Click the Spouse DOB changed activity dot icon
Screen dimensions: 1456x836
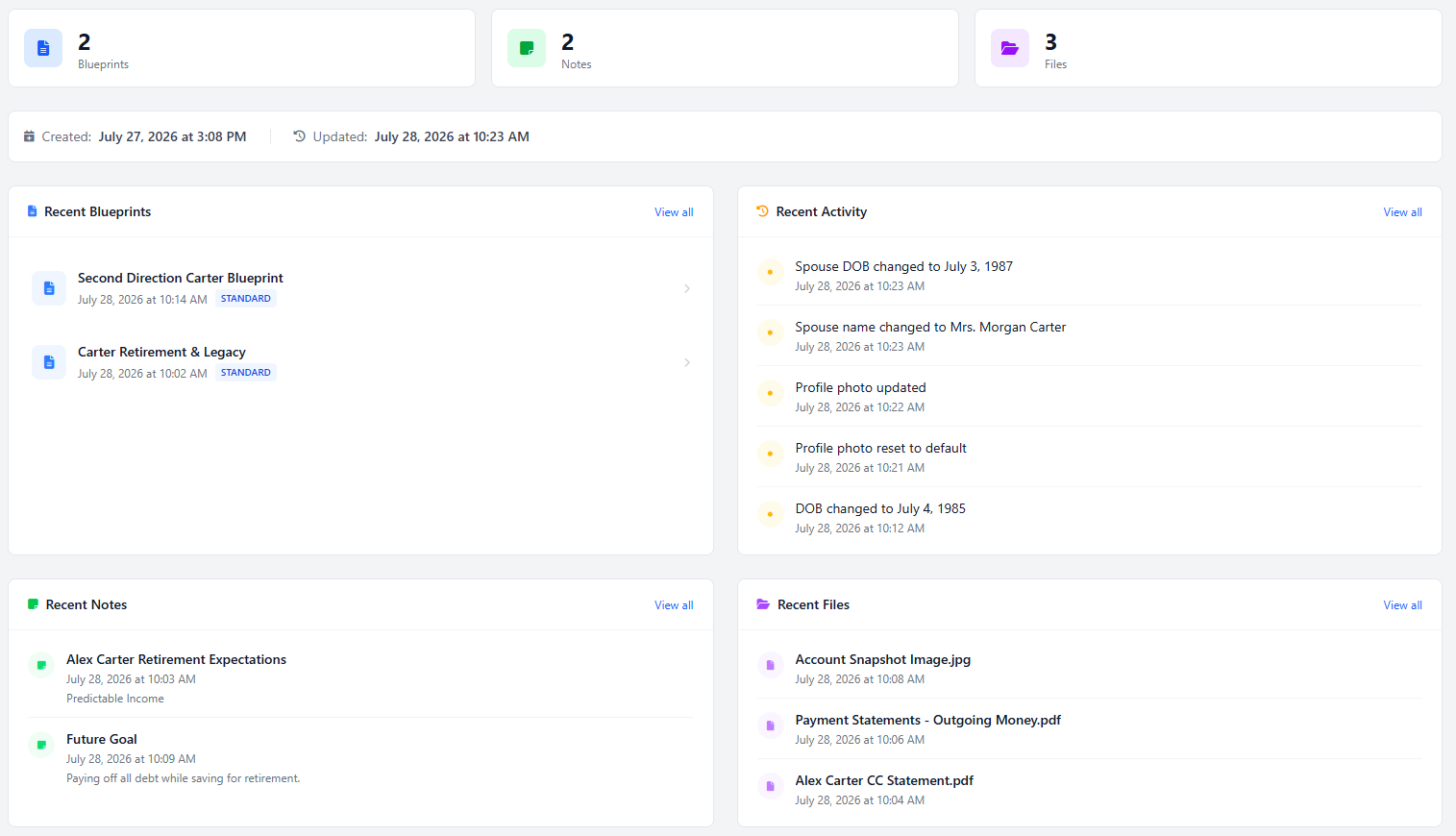tap(770, 272)
